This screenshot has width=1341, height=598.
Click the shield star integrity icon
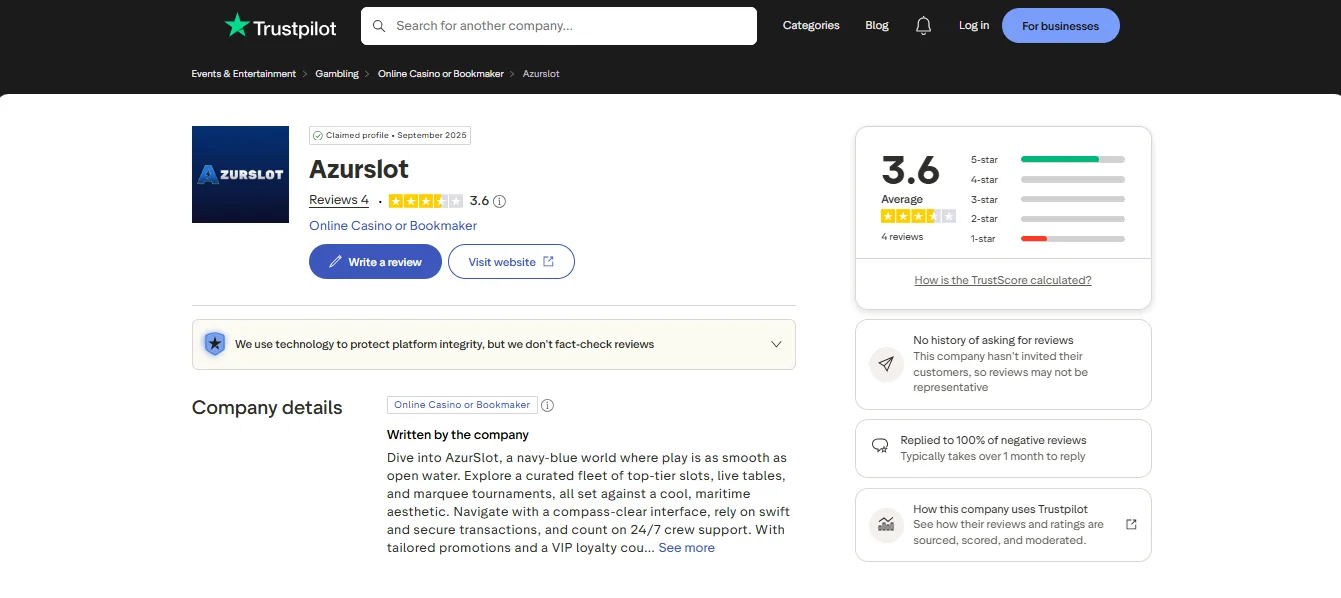214,344
